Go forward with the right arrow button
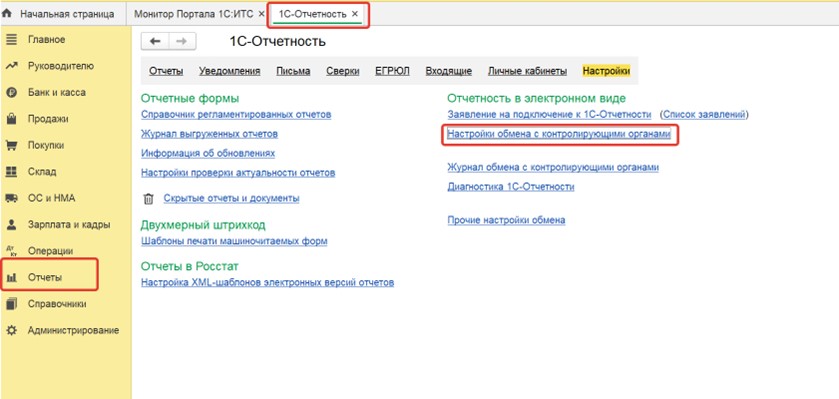Image resolution: width=839 pixels, height=399 pixels. pos(182,41)
